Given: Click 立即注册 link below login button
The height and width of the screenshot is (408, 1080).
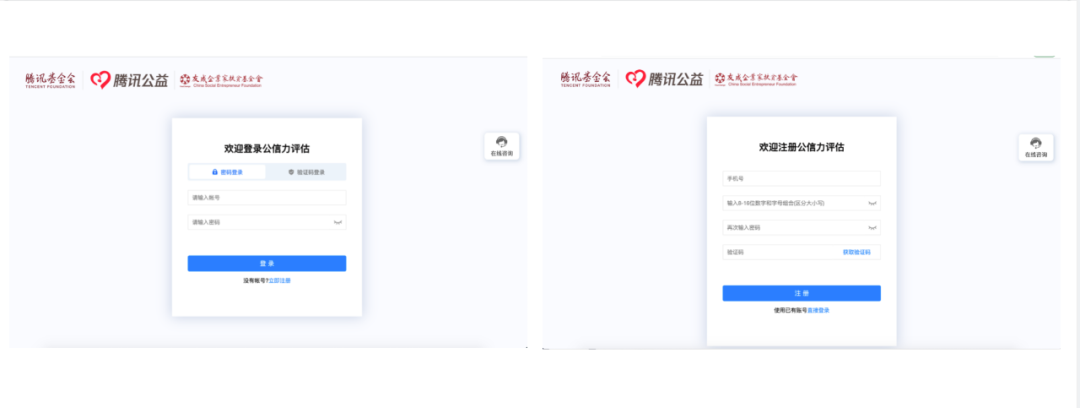Looking at the screenshot, I should click(x=280, y=281).
